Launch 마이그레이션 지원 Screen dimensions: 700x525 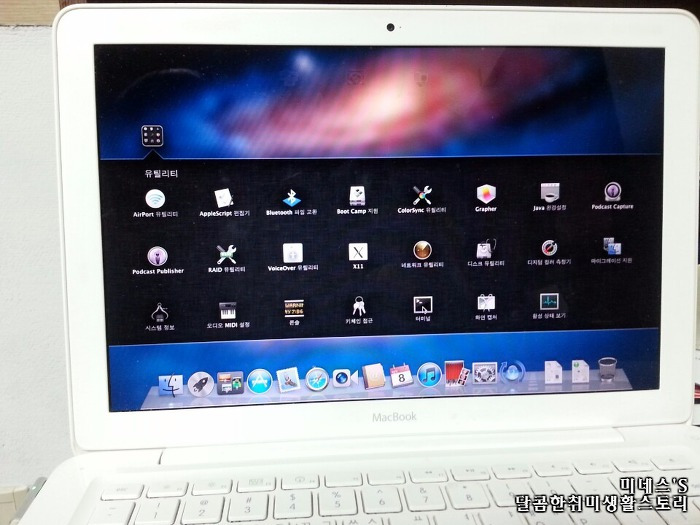click(x=612, y=246)
